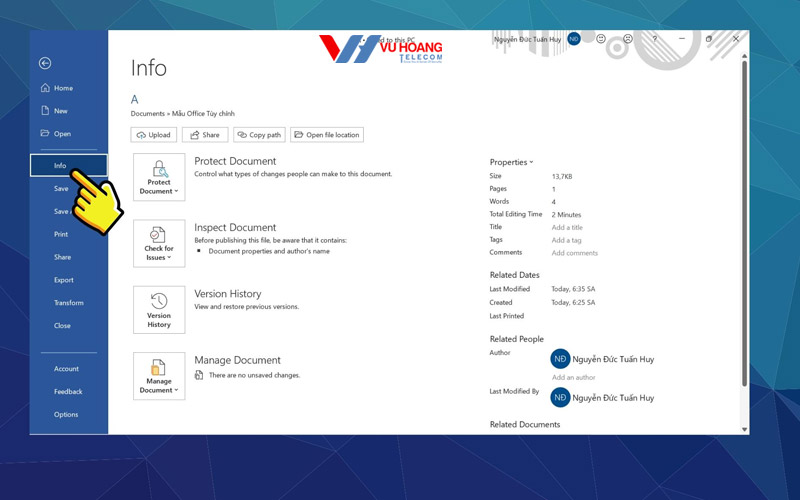Open Help with the question mark icon
This screenshot has height=500, width=800.
[x=655, y=39]
